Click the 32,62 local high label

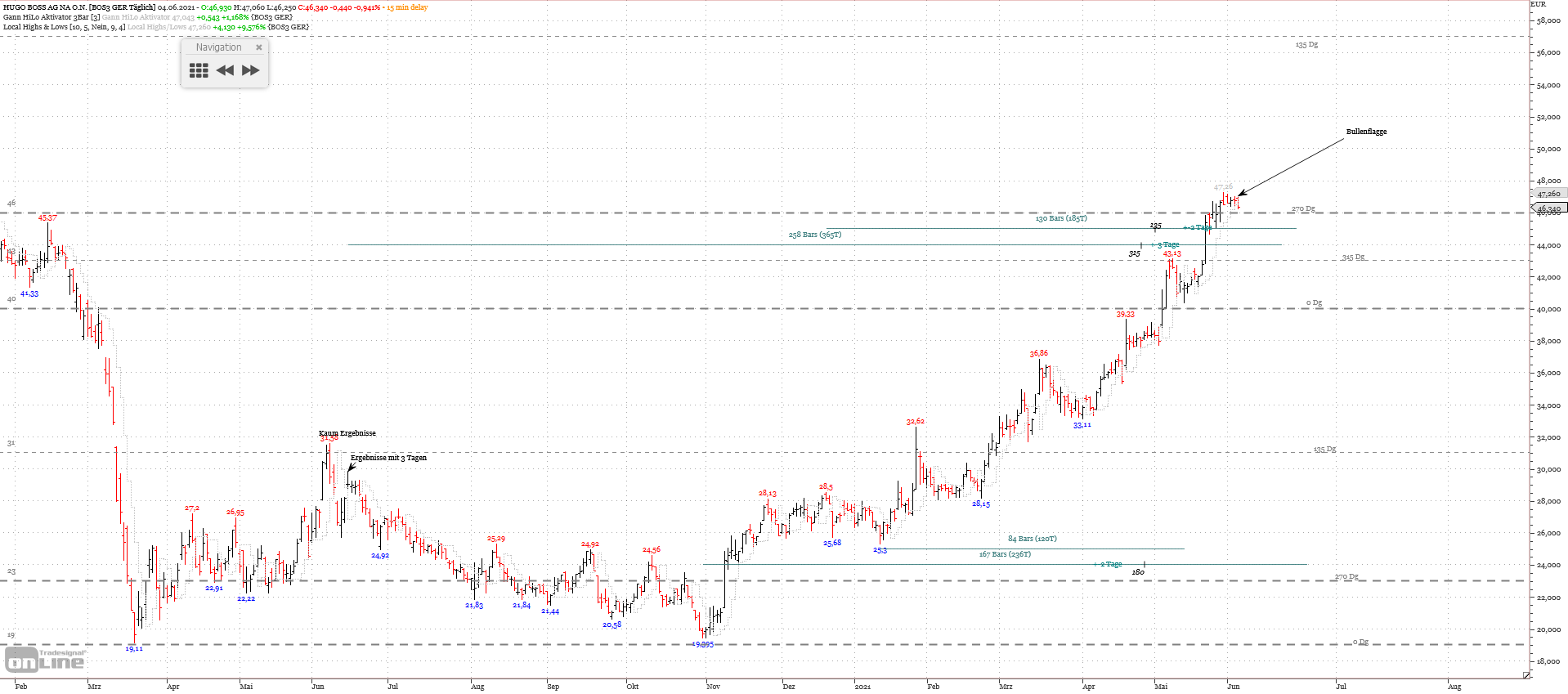point(916,421)
